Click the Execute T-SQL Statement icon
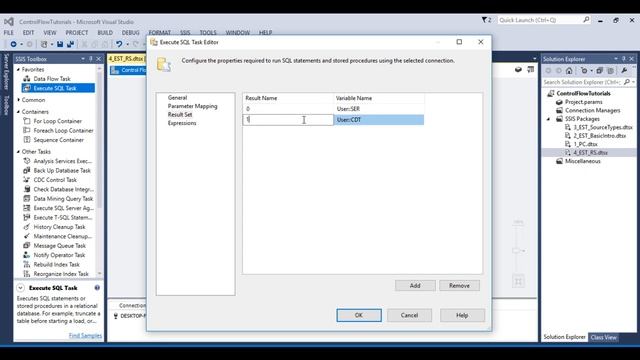This screenshot has width=640, height=360. tap(27, 217)
